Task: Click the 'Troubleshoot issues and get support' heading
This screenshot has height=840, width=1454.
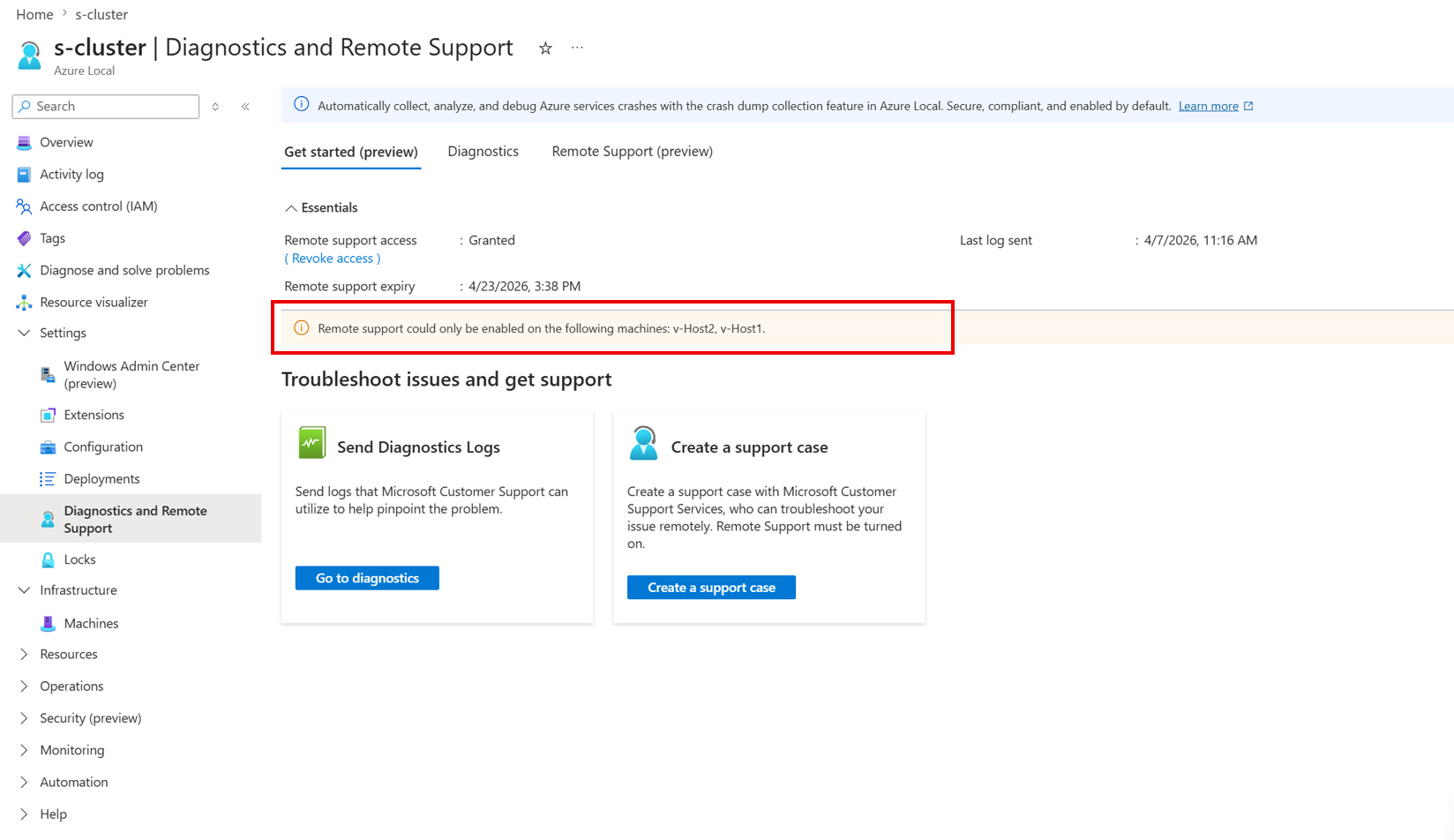Action: point(446,379)
